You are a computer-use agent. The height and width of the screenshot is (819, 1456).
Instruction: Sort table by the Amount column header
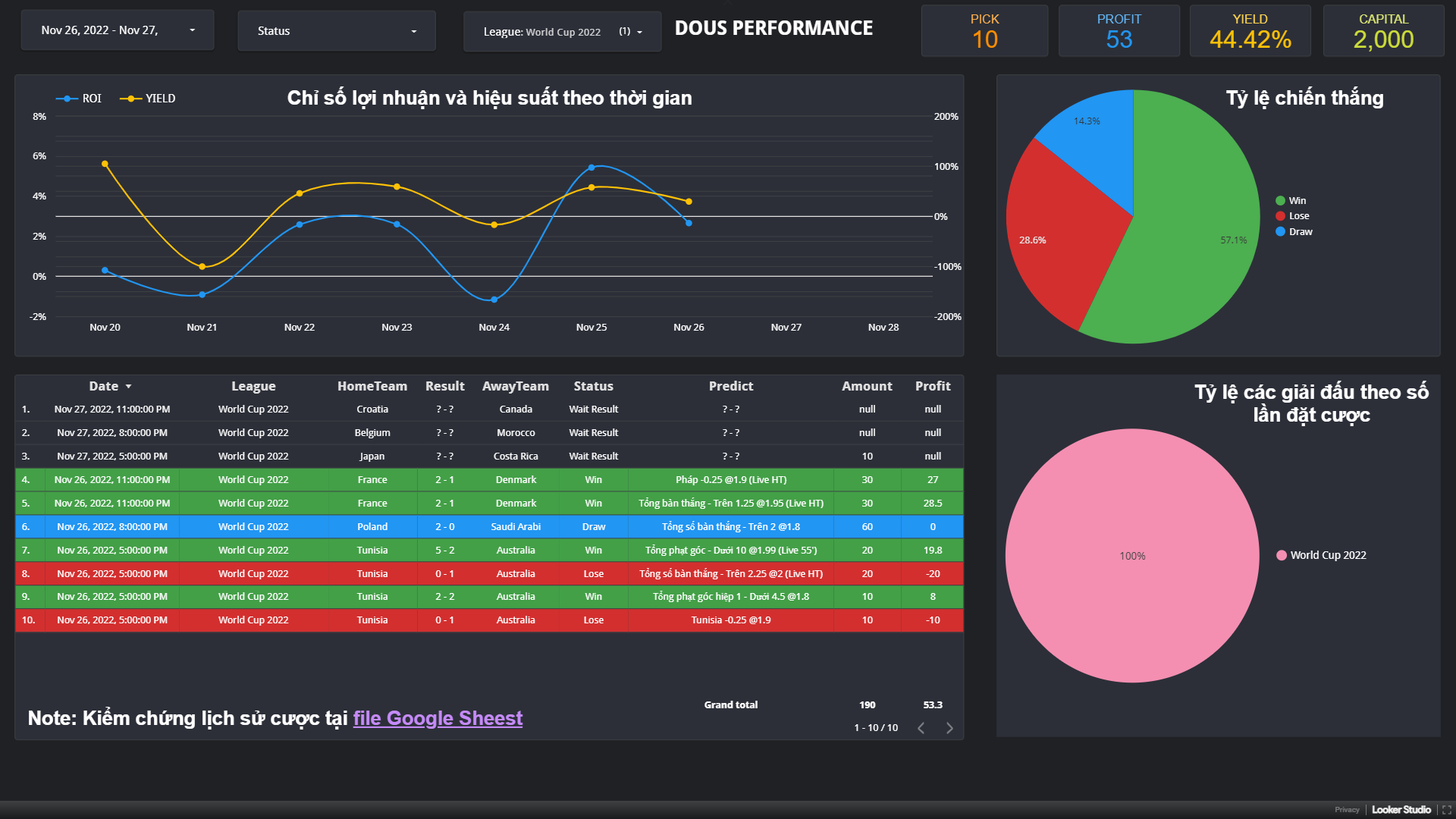point(866,386)
